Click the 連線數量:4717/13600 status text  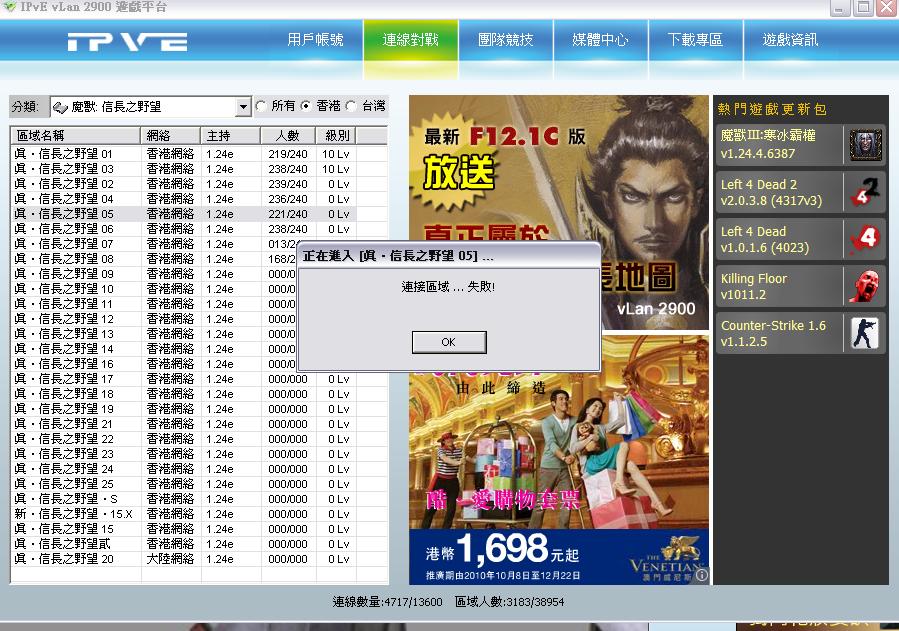388,602
